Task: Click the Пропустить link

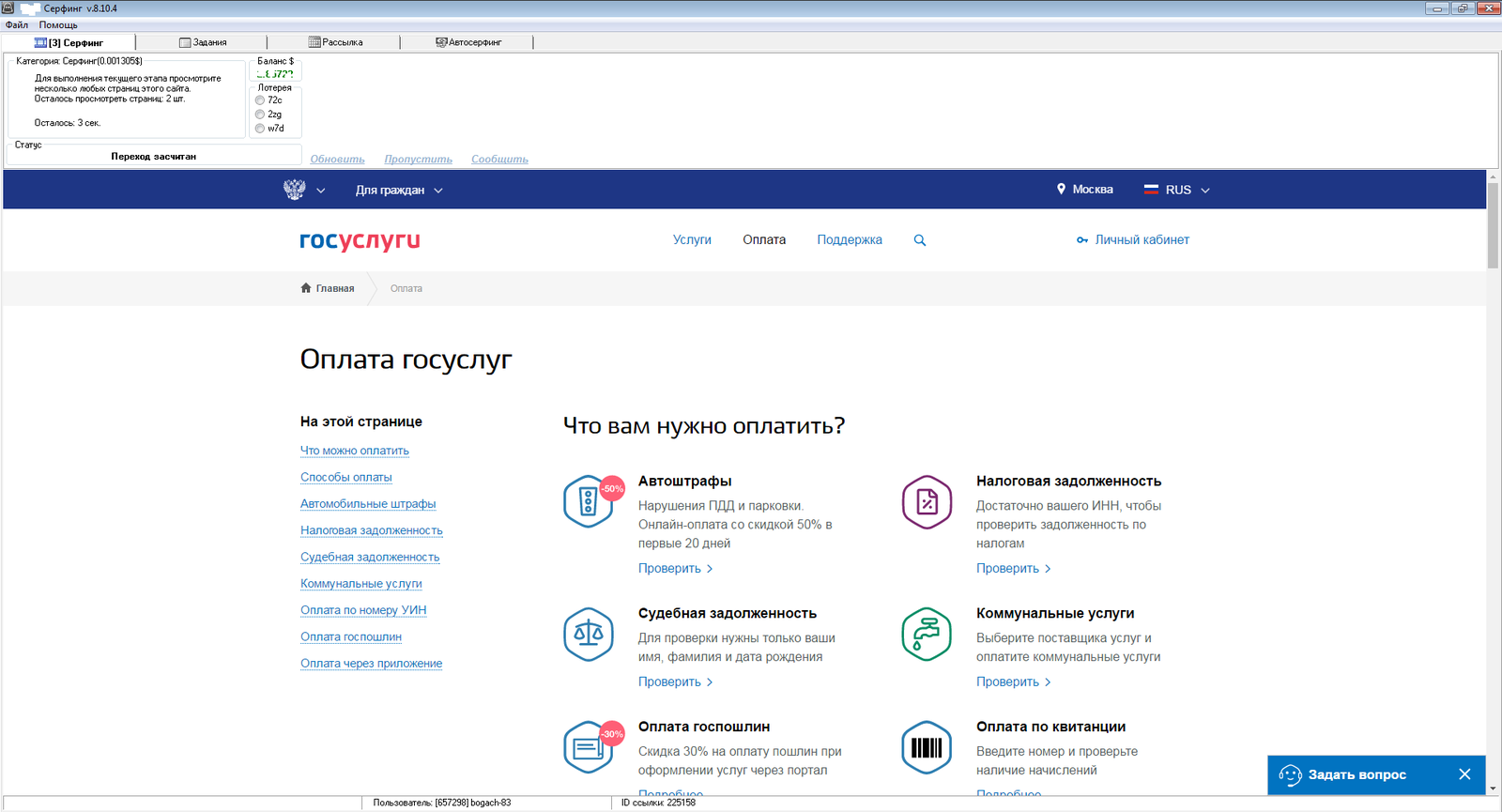Action: [418, 160]
